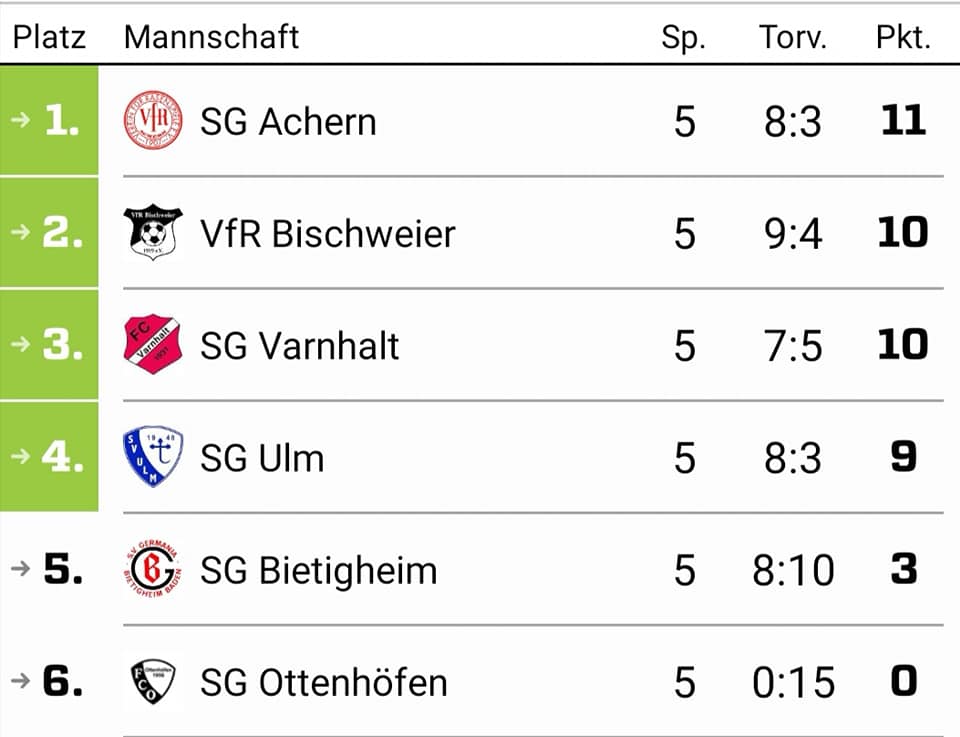This screenshot has width=960, height=737.
Task: Select the Torv. column header
Action: pyautogui.click(x=793, y=37)
